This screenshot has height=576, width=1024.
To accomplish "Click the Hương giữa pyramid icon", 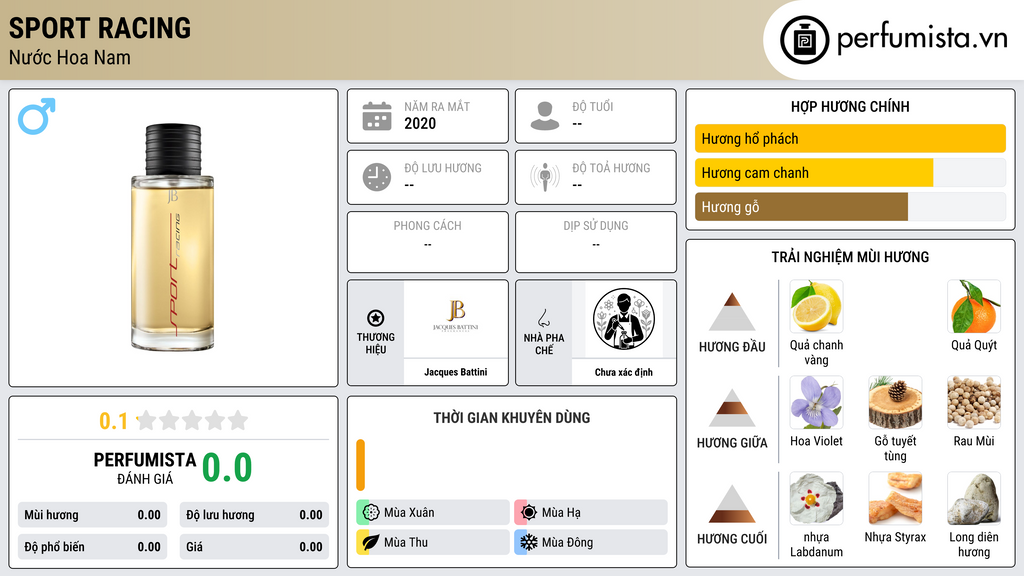I will point(732,408).
